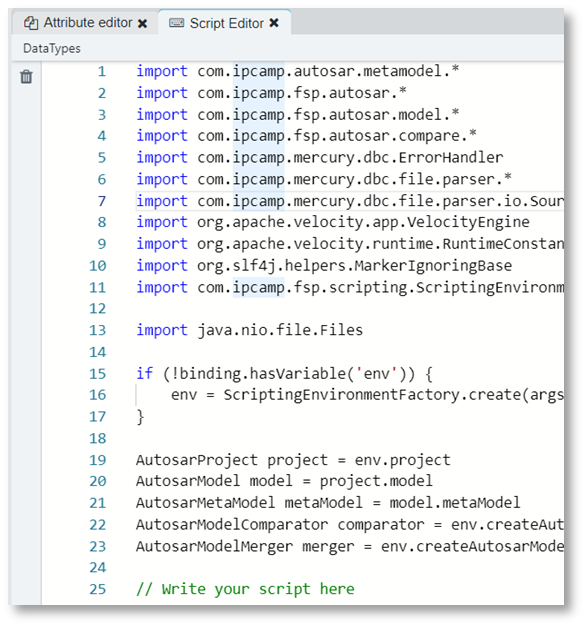Click the ScriptingEnvironmentFactory.create line
Screen dimensions: 587x628
pyautogui.click(x=367, y=395)
